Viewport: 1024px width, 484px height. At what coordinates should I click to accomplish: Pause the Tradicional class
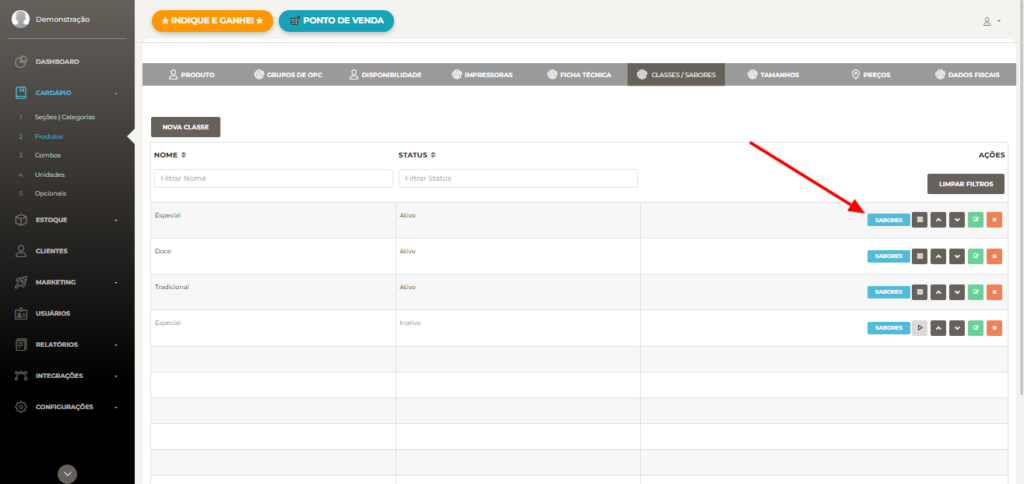pos(920,292)
